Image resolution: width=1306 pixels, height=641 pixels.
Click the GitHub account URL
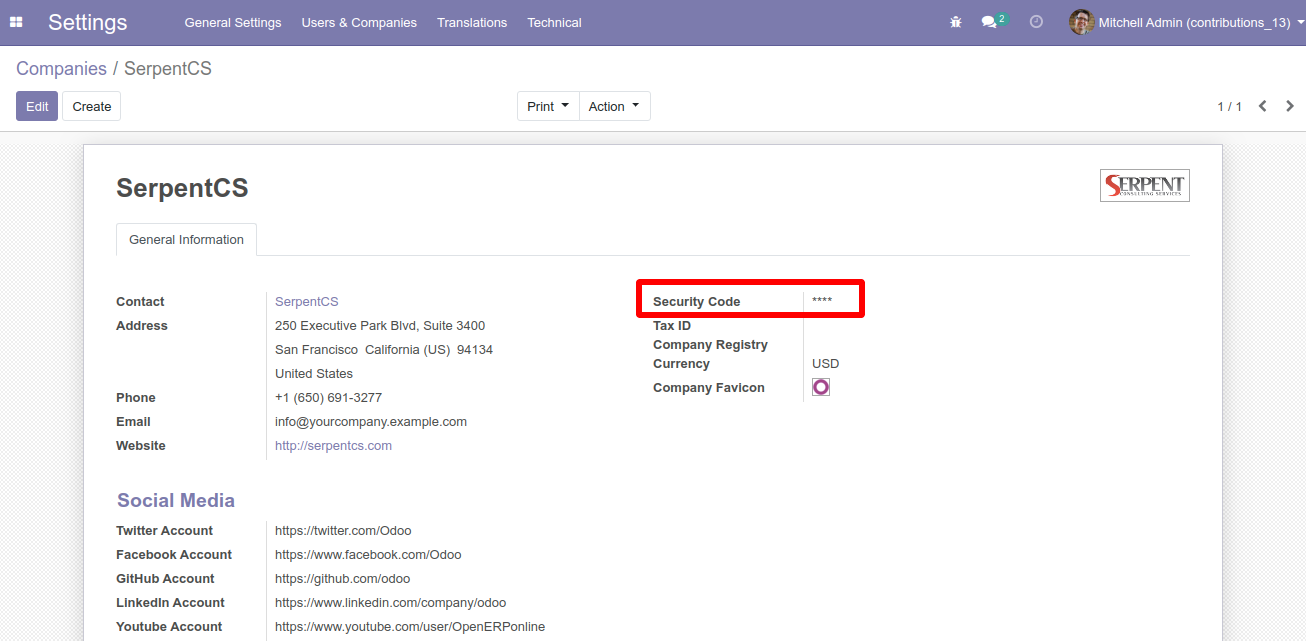342,579
